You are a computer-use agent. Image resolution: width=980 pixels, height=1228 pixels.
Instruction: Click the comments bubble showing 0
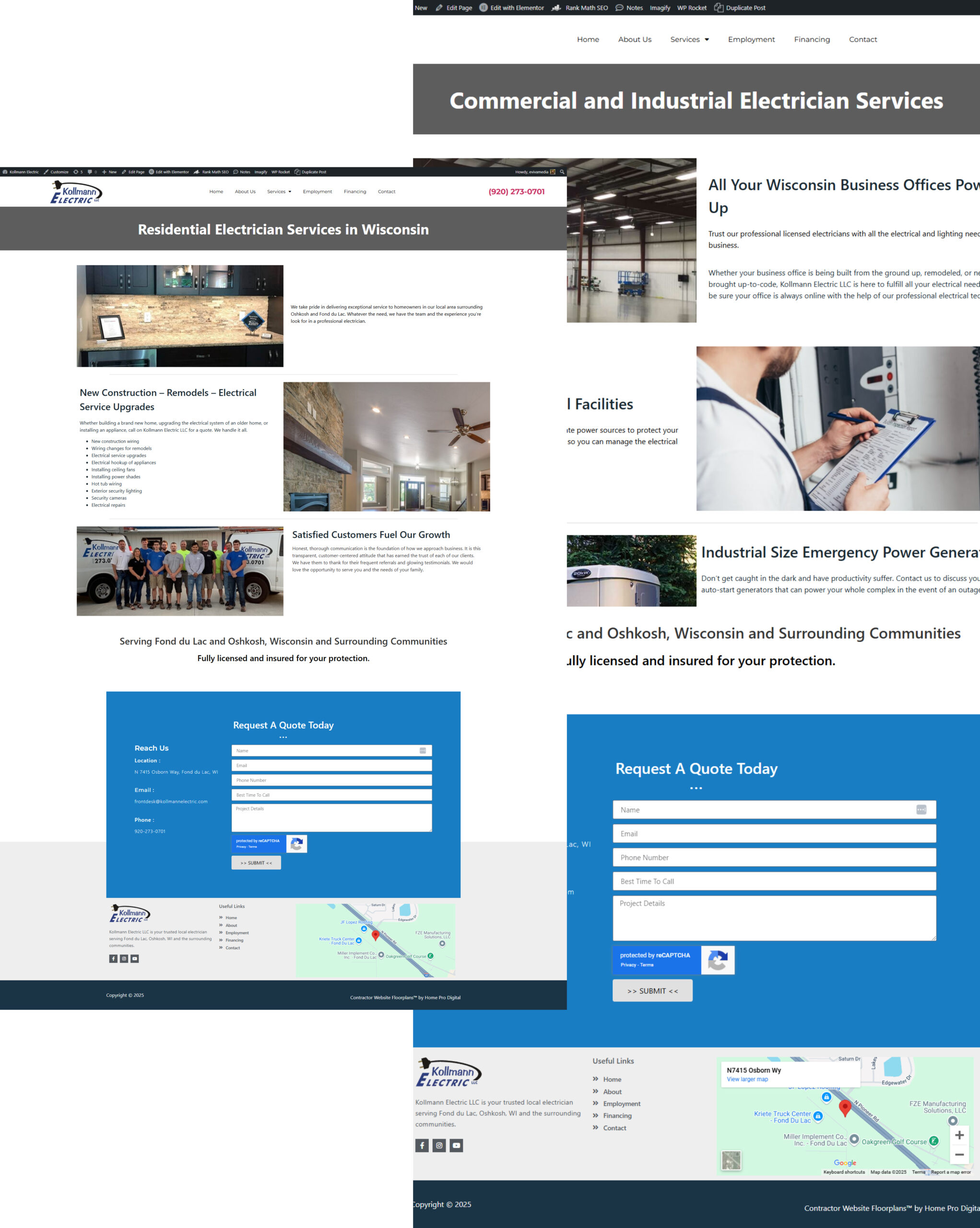click(92, 172)
